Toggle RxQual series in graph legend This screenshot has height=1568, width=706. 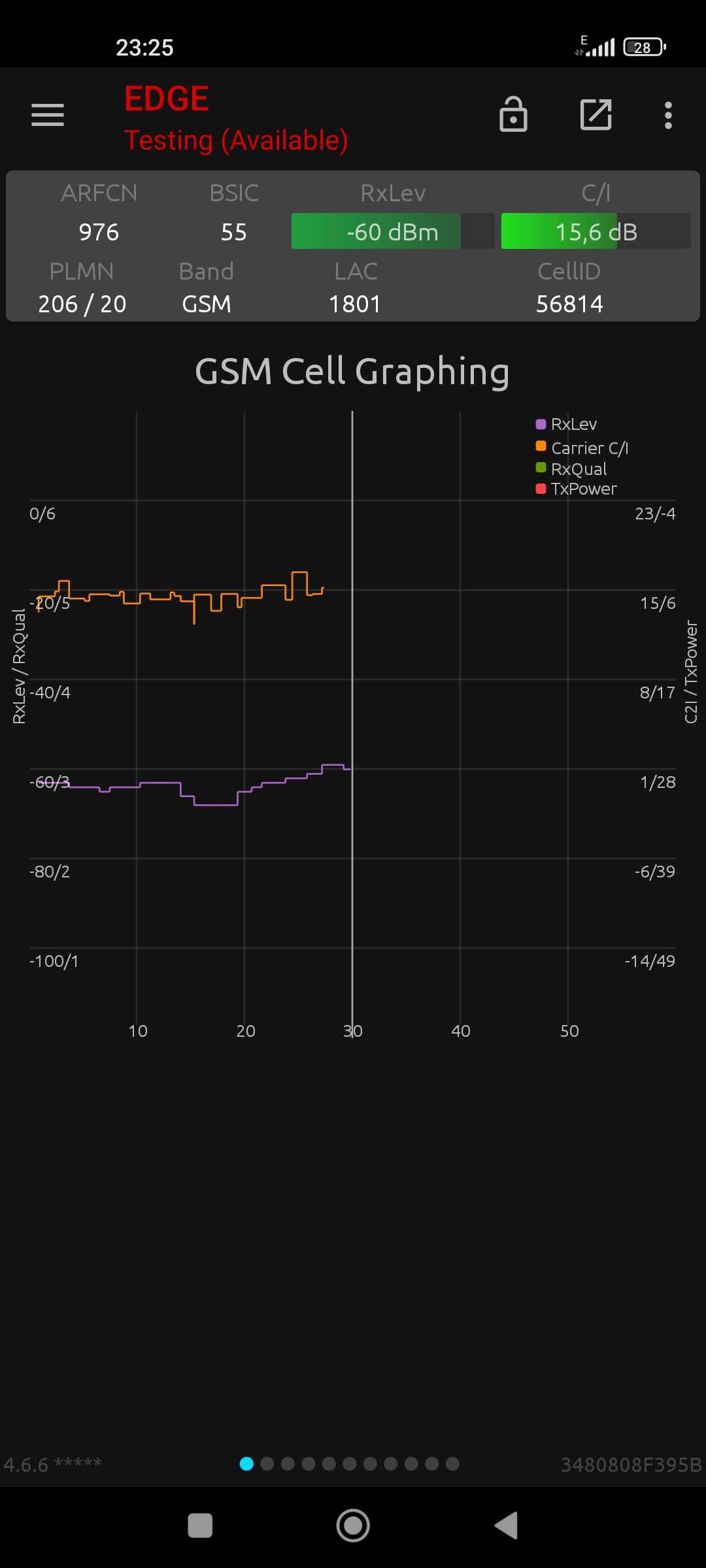click(x=571, y=468)
